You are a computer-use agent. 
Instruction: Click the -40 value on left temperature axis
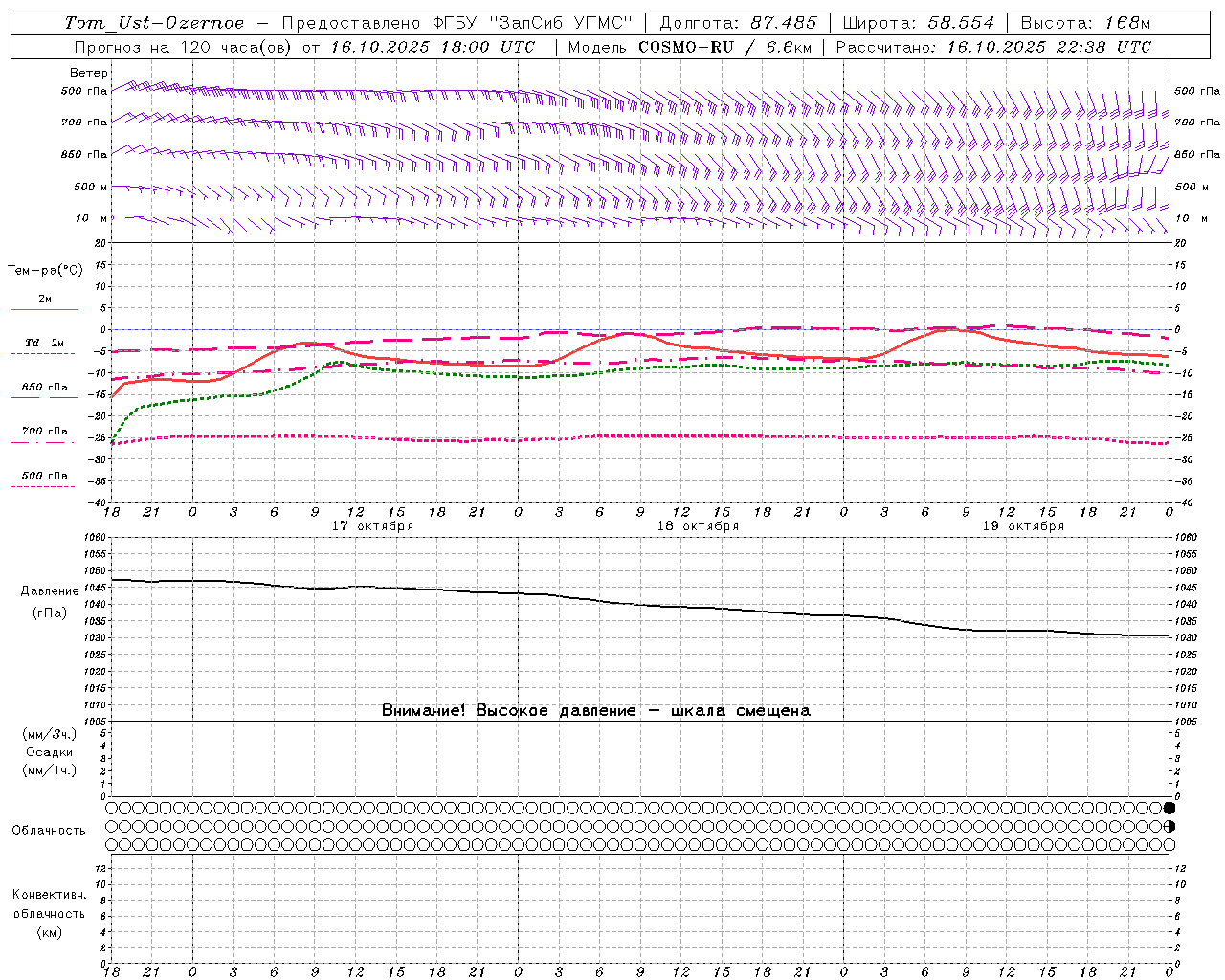(98, 502)
